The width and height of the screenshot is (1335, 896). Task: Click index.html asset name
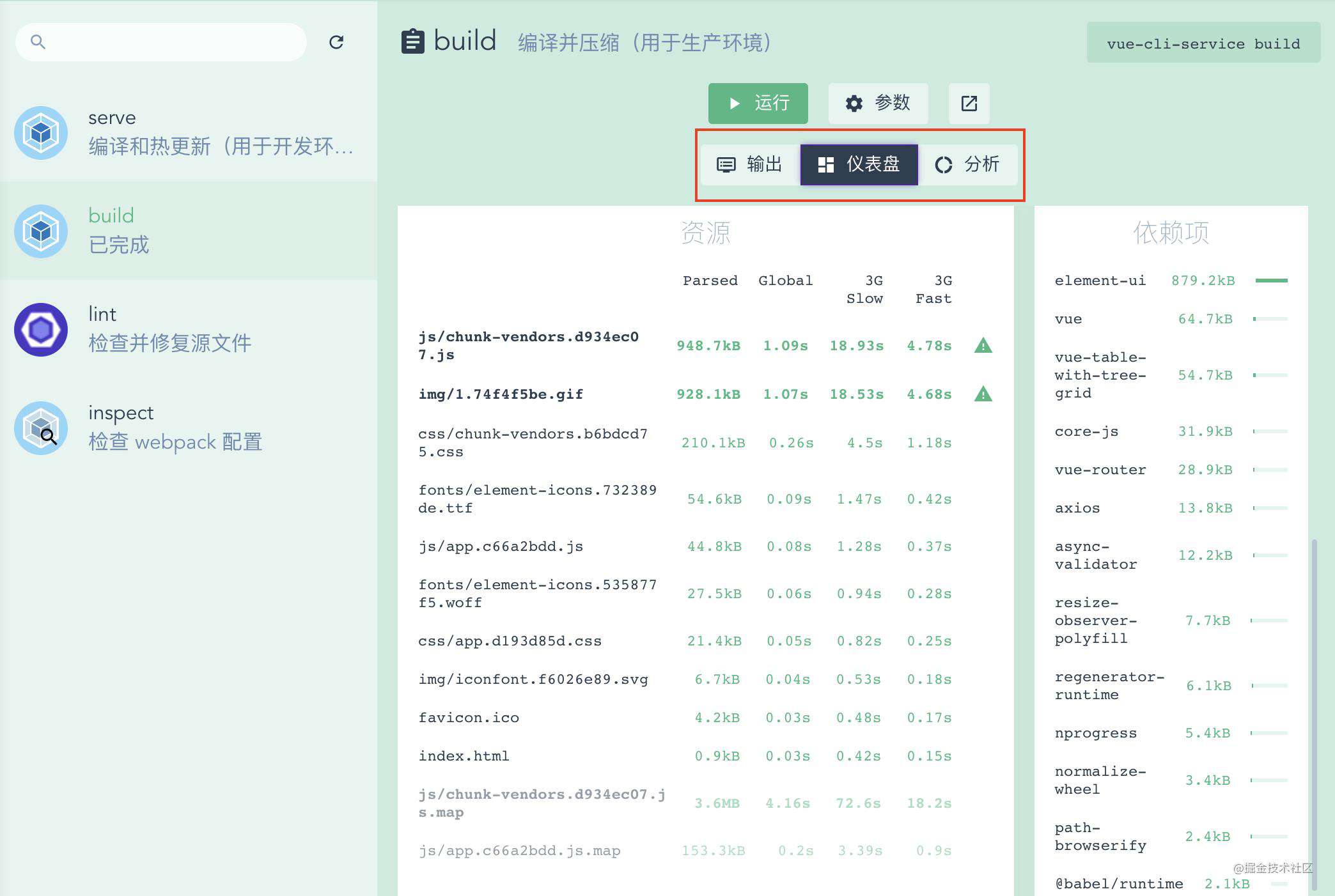(464, 756)
